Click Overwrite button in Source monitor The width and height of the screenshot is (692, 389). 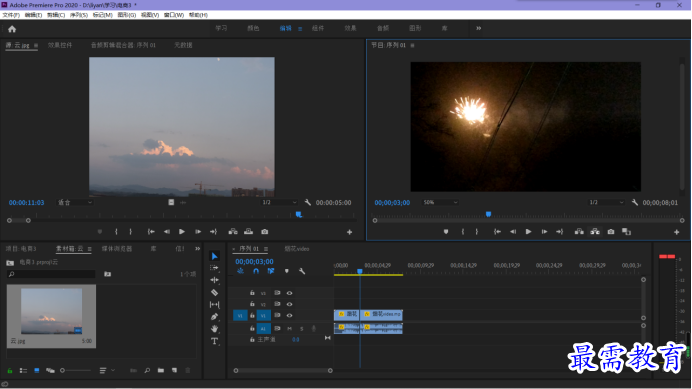tap(248, 232)
